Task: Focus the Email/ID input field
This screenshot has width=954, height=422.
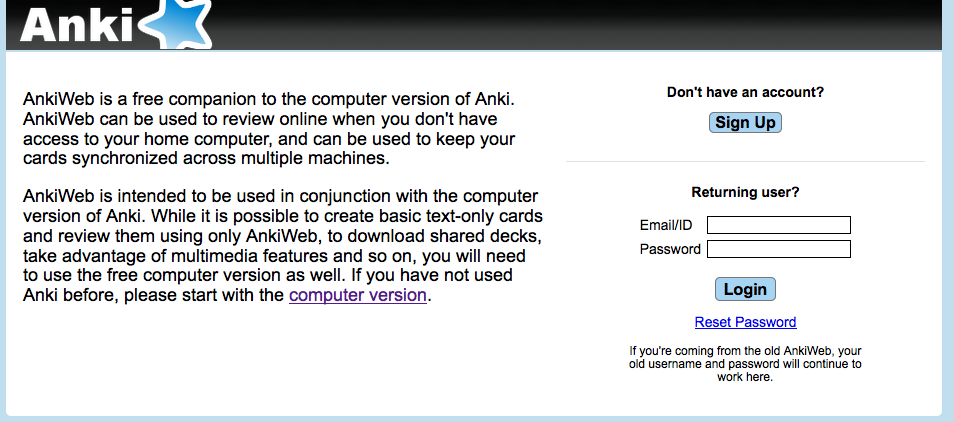Action: pyautogui.click(x=779, y=225)
